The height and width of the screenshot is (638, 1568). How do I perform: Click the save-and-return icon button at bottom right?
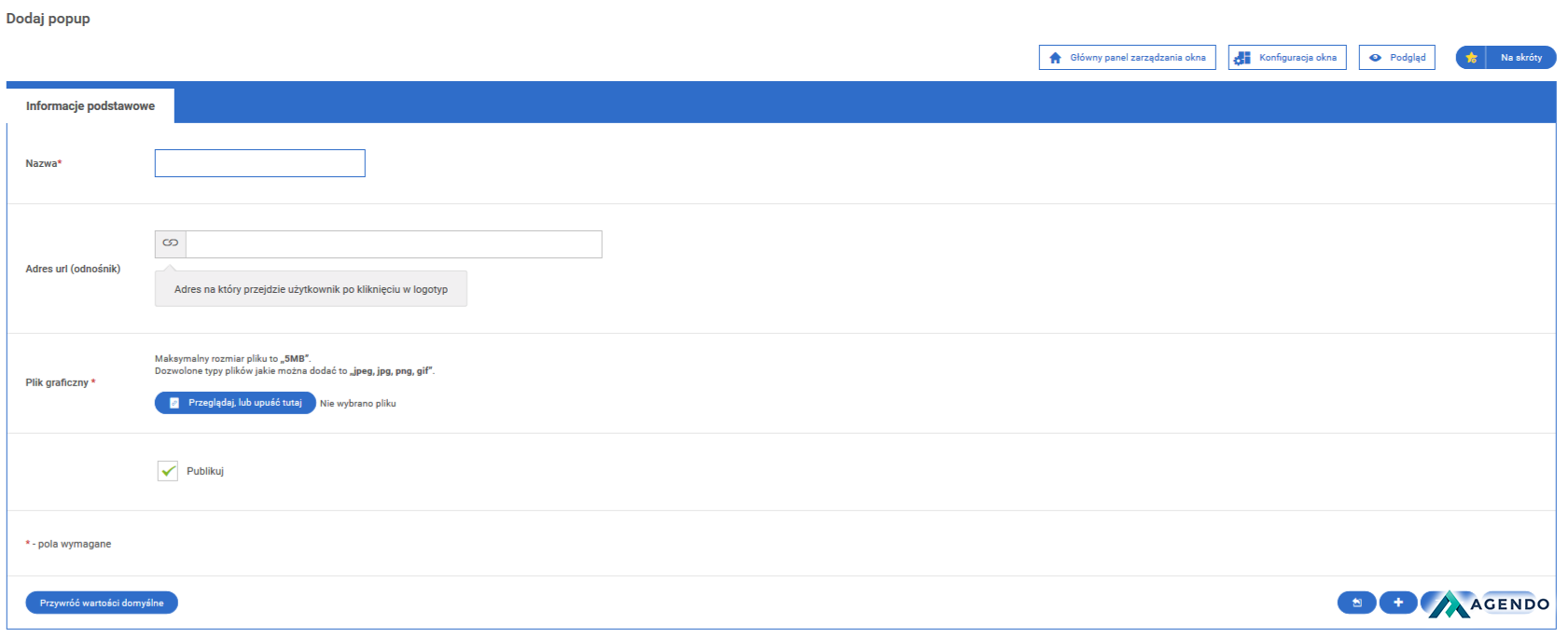point(1357,603)
